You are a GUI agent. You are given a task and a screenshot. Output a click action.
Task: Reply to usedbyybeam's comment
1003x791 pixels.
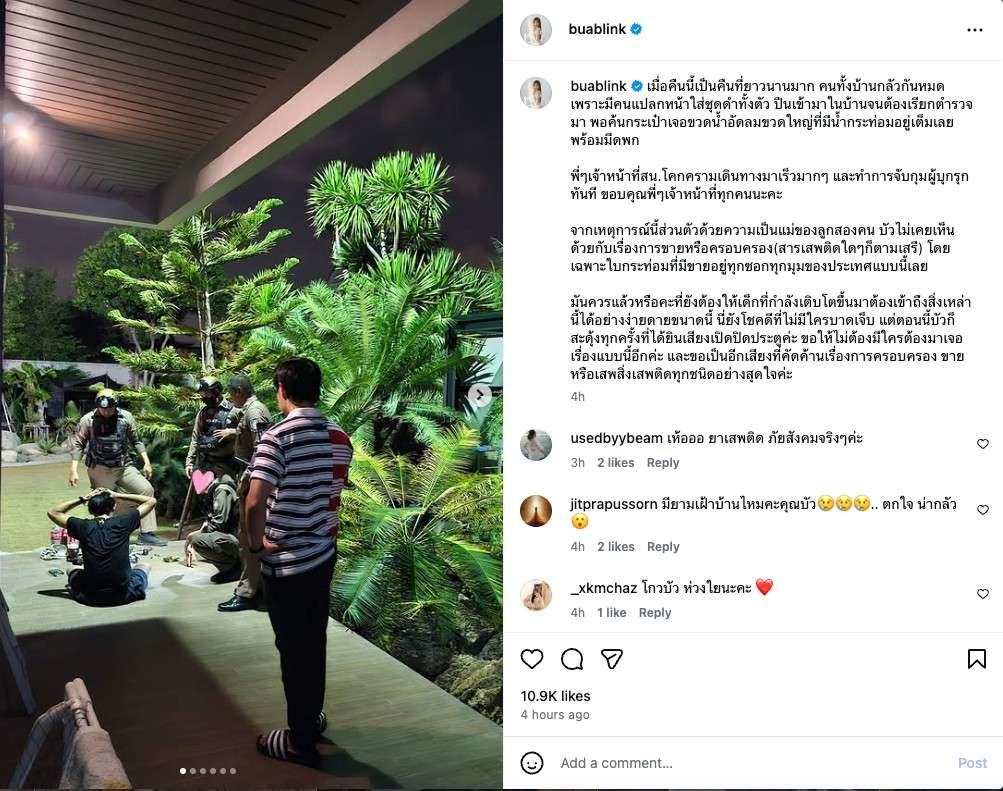click(x=663, y=463)
